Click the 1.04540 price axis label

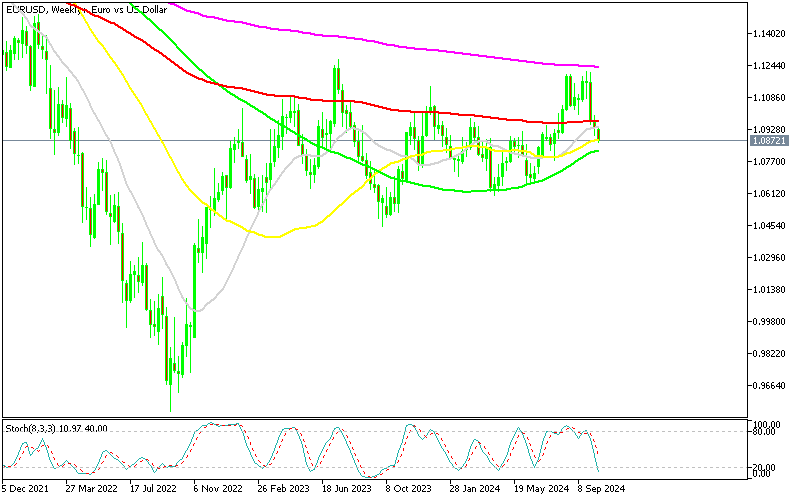click(769, 226)
